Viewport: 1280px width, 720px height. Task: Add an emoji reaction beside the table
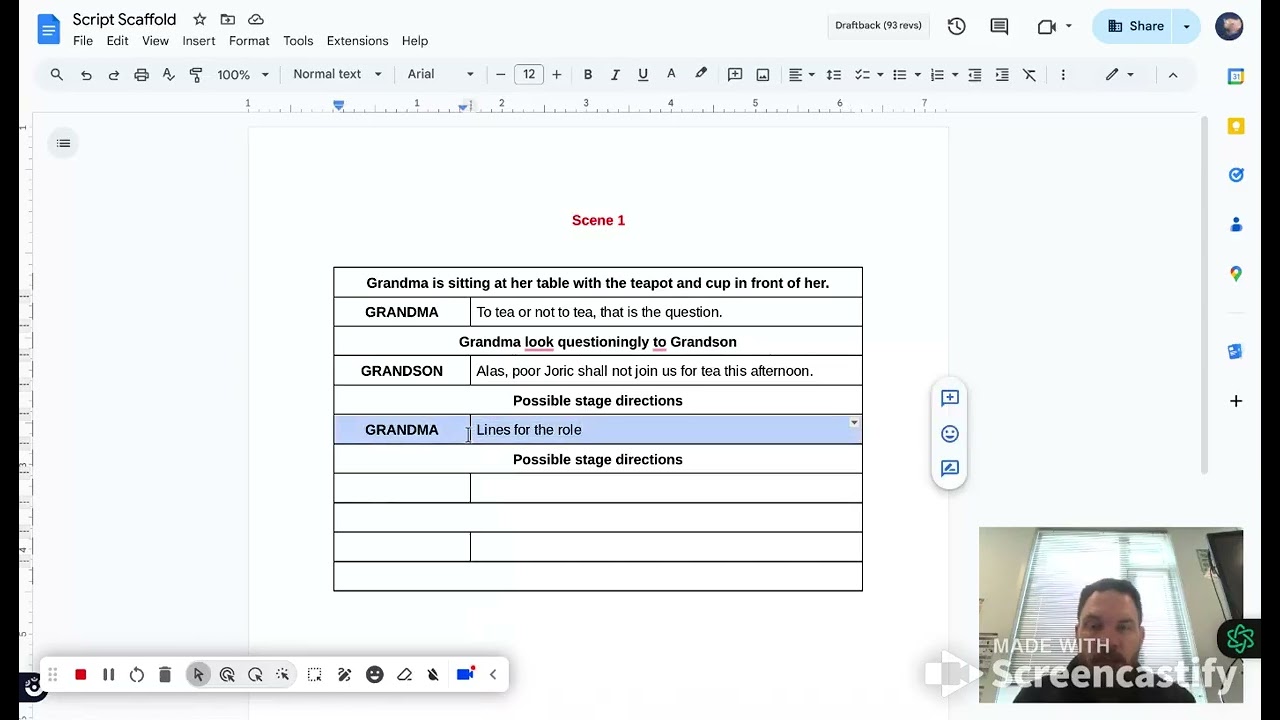point(949,434)
